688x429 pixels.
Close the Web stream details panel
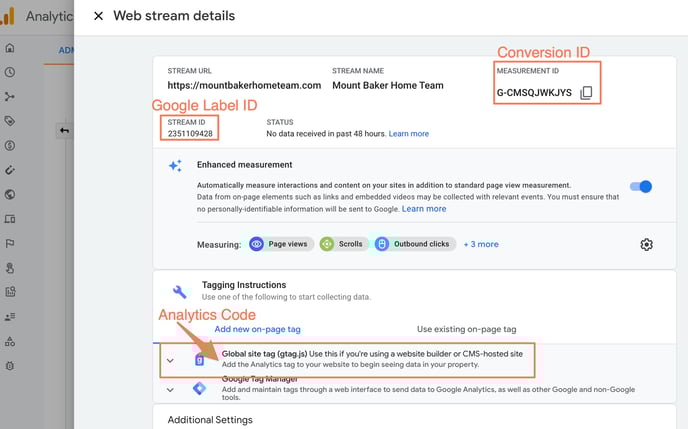tap(97, 16)
